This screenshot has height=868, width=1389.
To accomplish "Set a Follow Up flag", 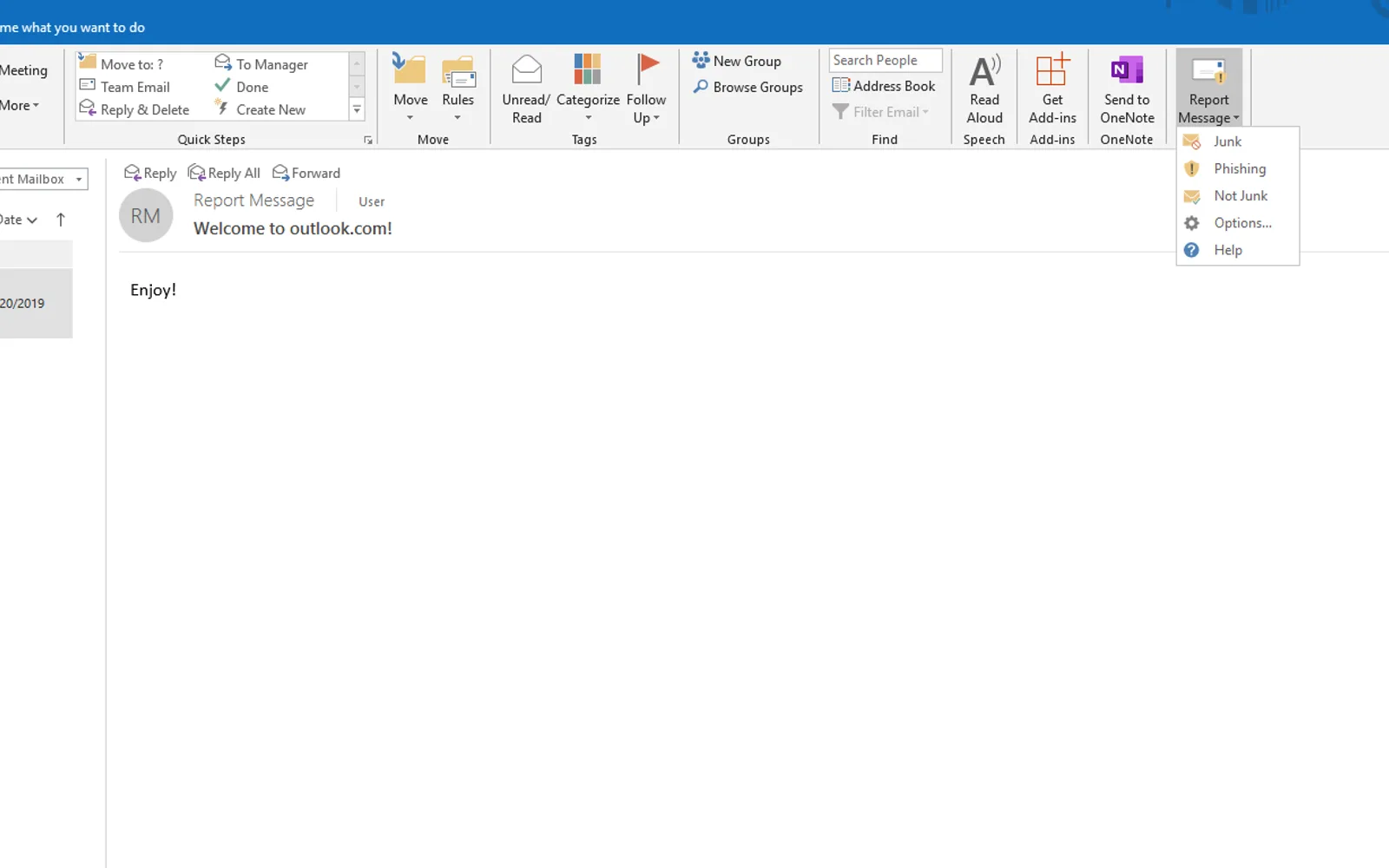I will pyautogui.click(x=646, y=89).
